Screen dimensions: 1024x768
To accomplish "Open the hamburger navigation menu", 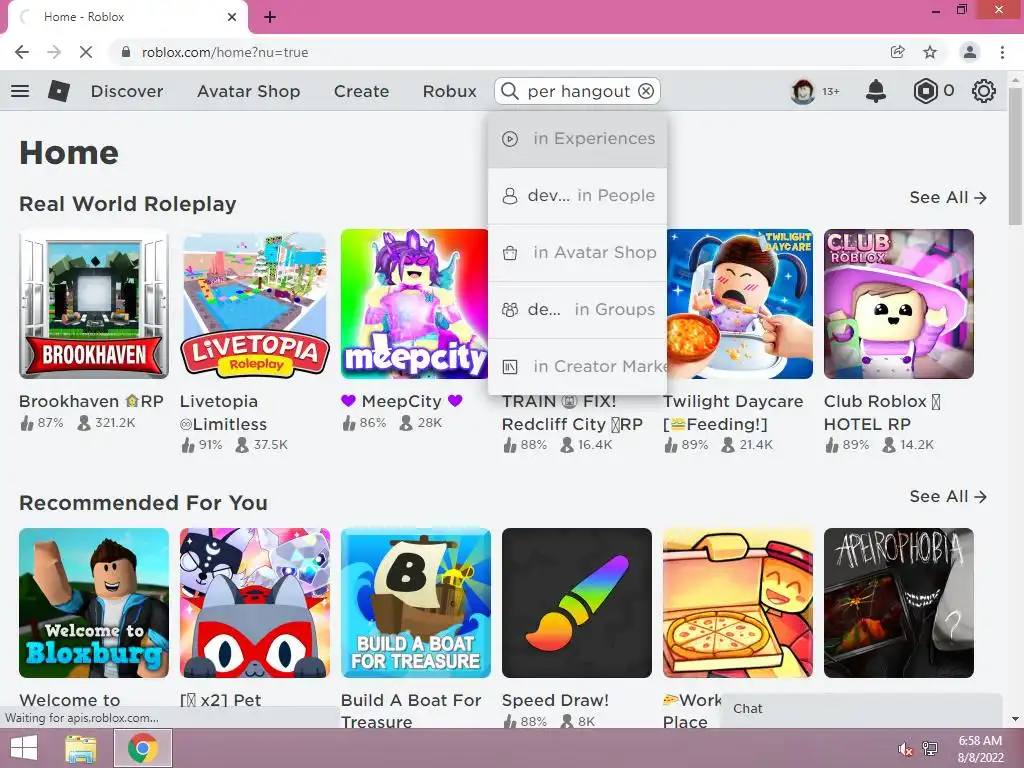I will point(20,91).
